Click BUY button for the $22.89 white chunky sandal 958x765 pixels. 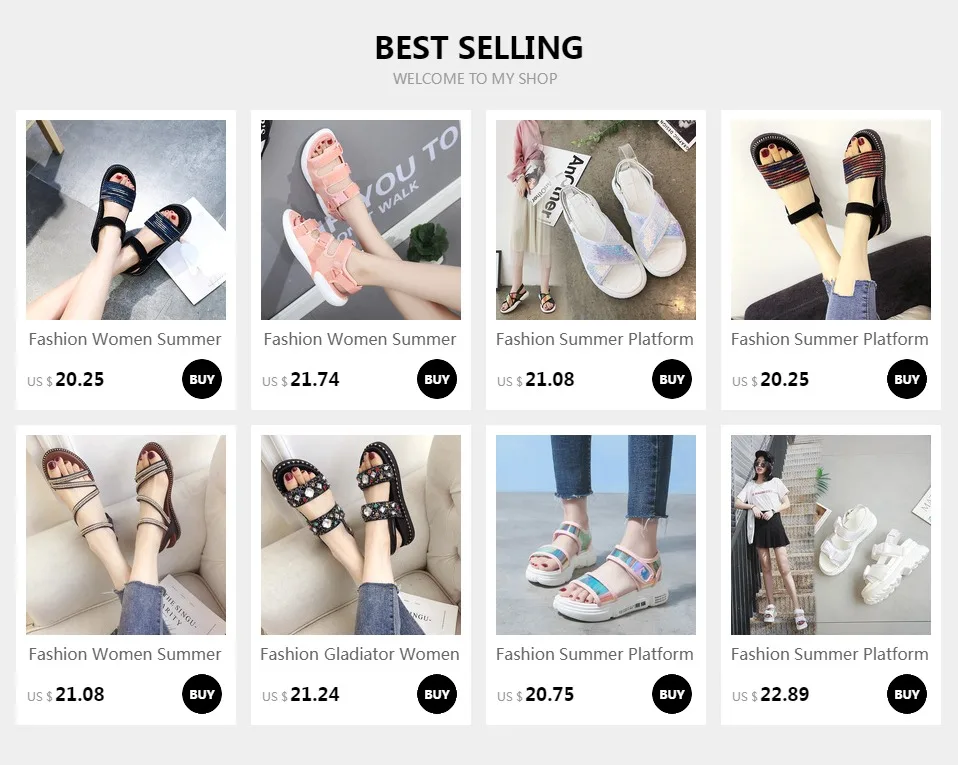907,694
